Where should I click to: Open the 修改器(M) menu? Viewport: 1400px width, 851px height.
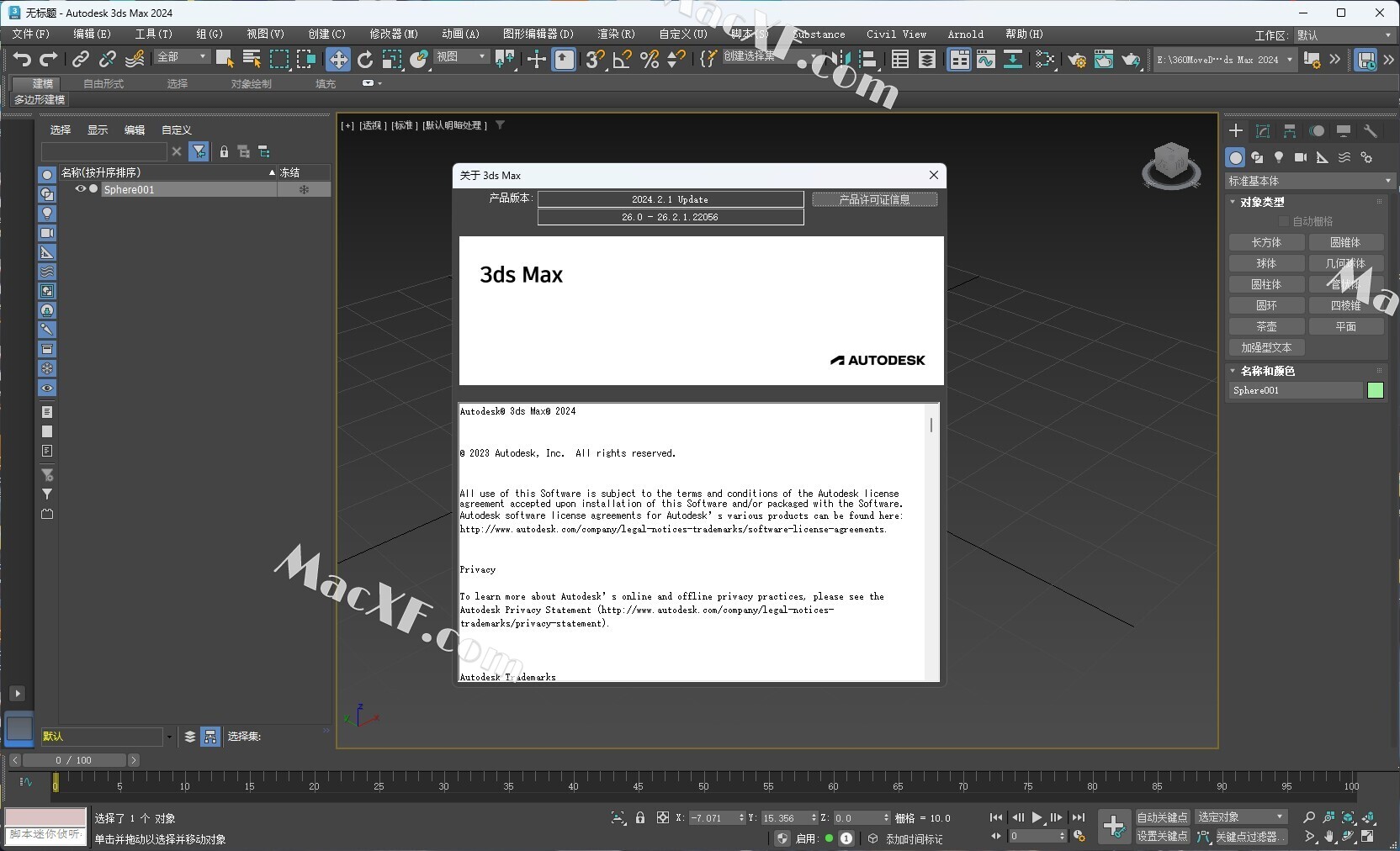point(394,34)
